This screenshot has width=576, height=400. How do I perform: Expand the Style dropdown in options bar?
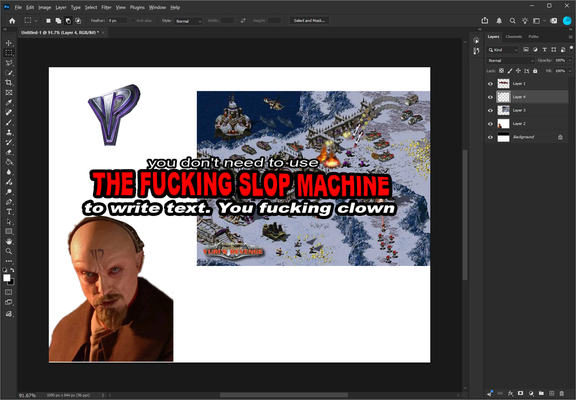(188, 21)
